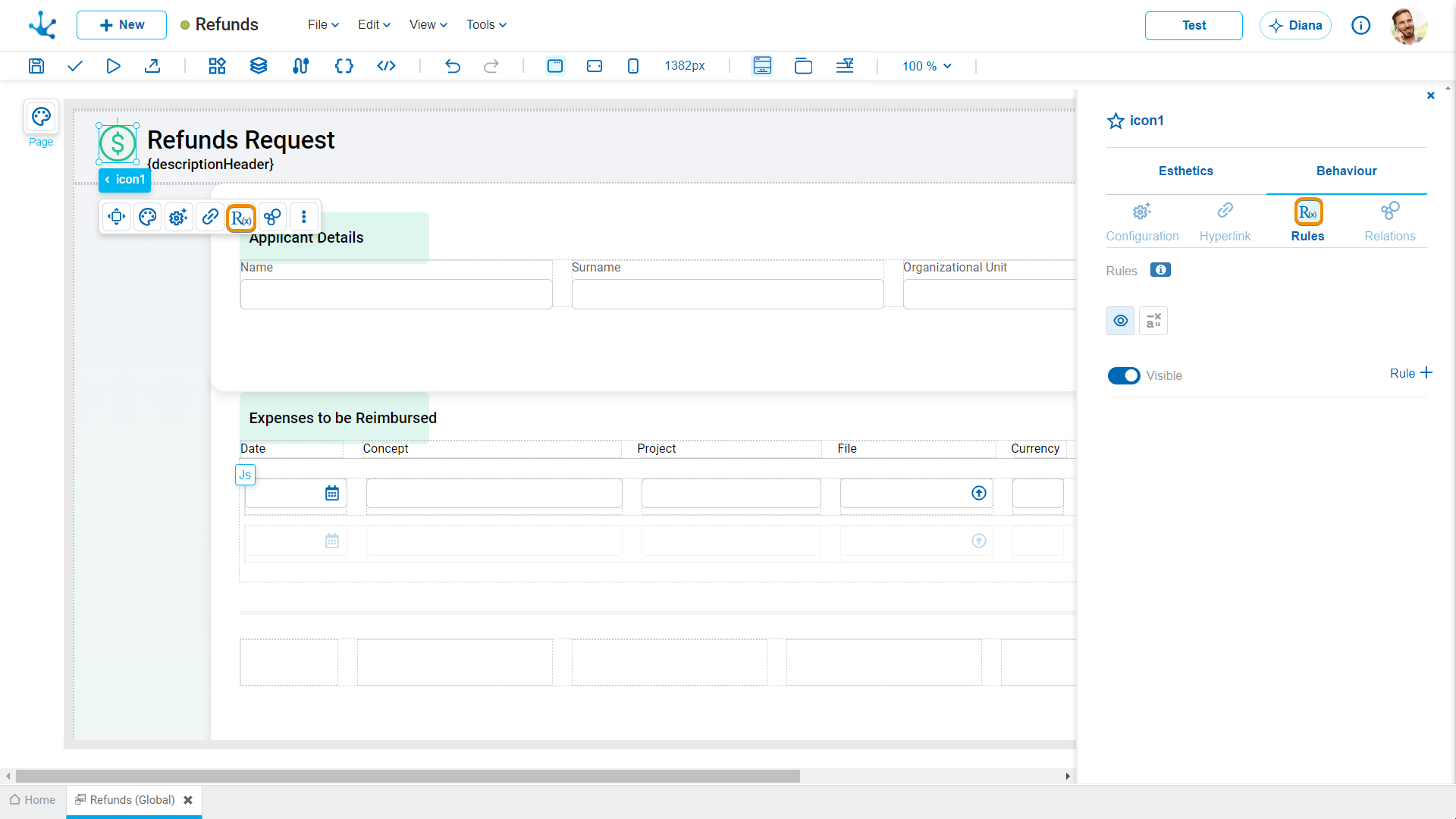This screenshot has width=1456, height=819.
Task: Switch to the Esthetics tab
Action: (1185, 171)
